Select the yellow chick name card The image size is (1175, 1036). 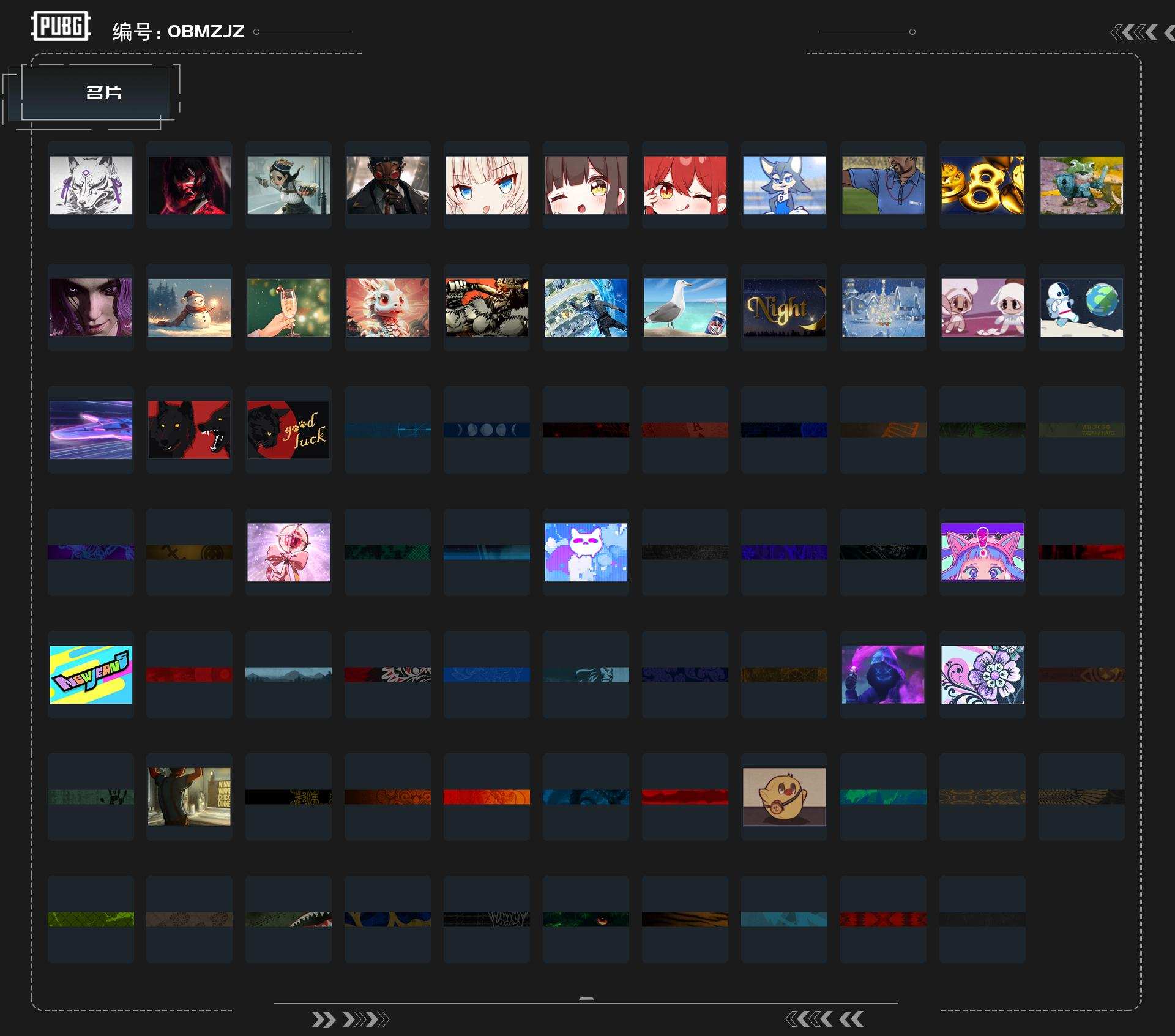[785, 797]
